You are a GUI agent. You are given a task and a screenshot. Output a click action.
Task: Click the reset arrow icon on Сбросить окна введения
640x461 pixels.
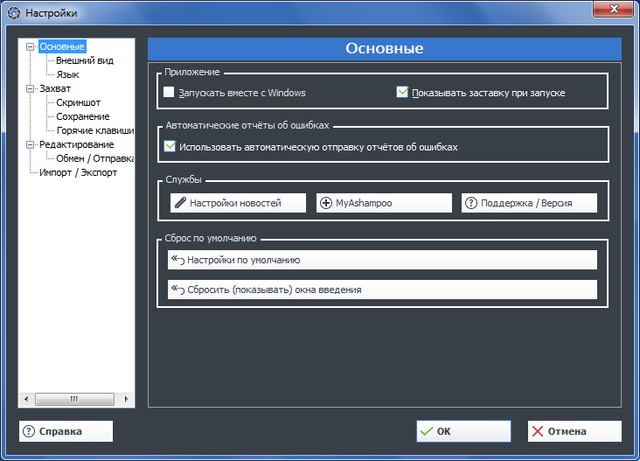click(x=178, y=290)
